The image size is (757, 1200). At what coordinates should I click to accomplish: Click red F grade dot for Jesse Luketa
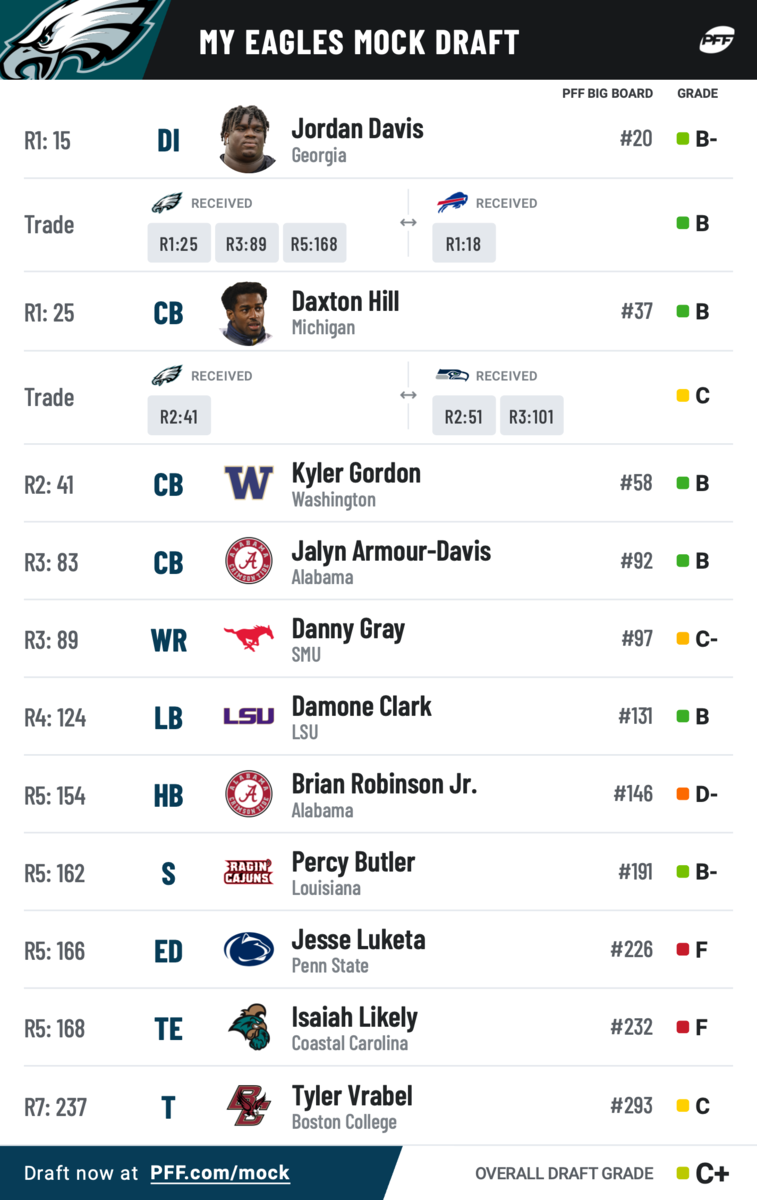coord(683,949)
